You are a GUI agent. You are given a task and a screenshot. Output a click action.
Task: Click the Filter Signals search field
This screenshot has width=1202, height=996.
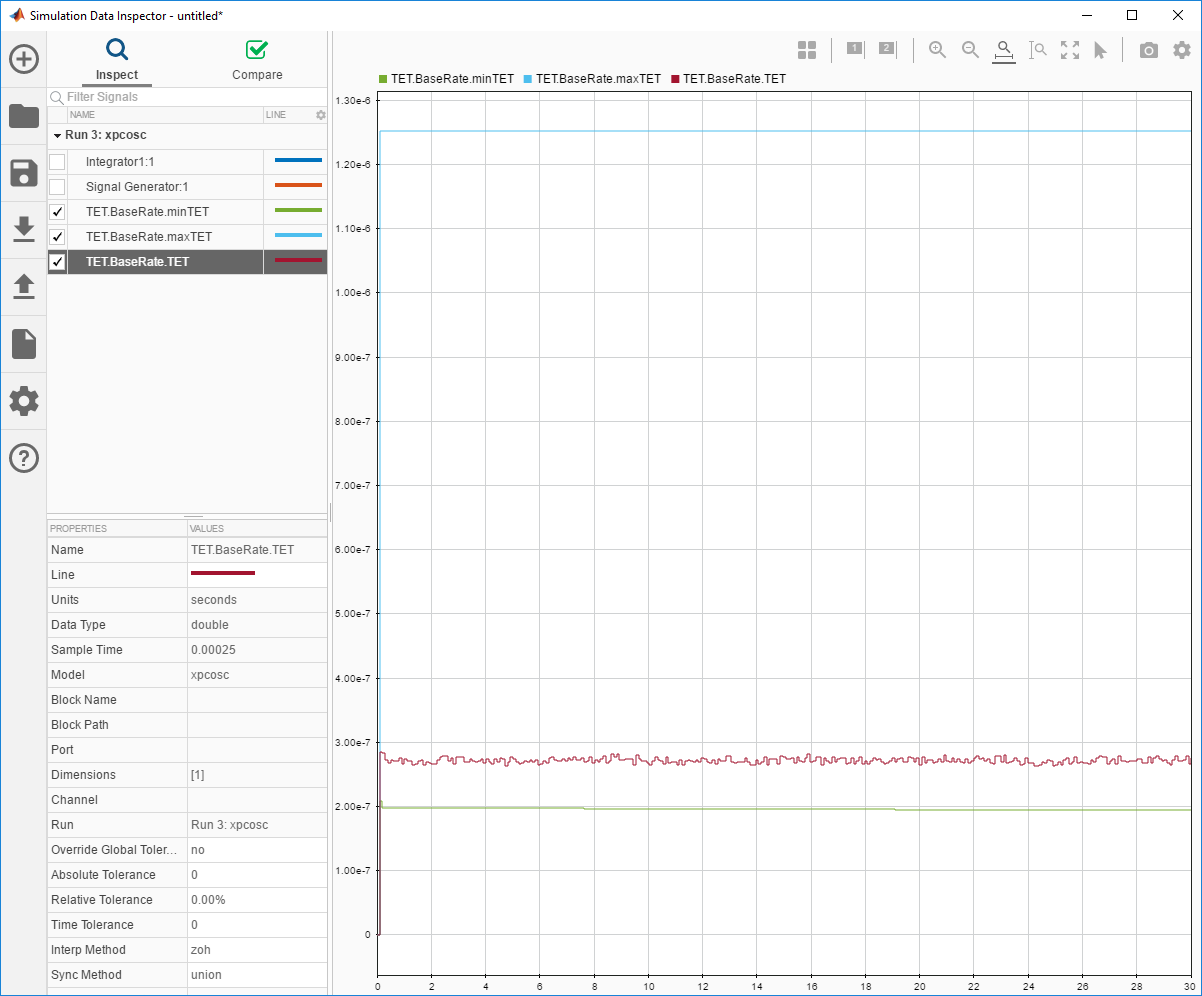[190, 97]
